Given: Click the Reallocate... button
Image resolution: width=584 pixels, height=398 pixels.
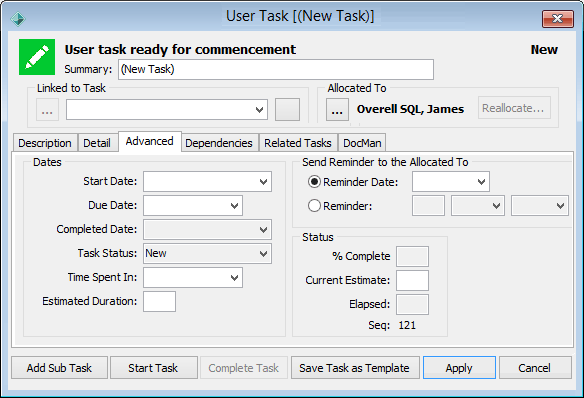Looking at the screenshot, I should click(x=514, y=108).
